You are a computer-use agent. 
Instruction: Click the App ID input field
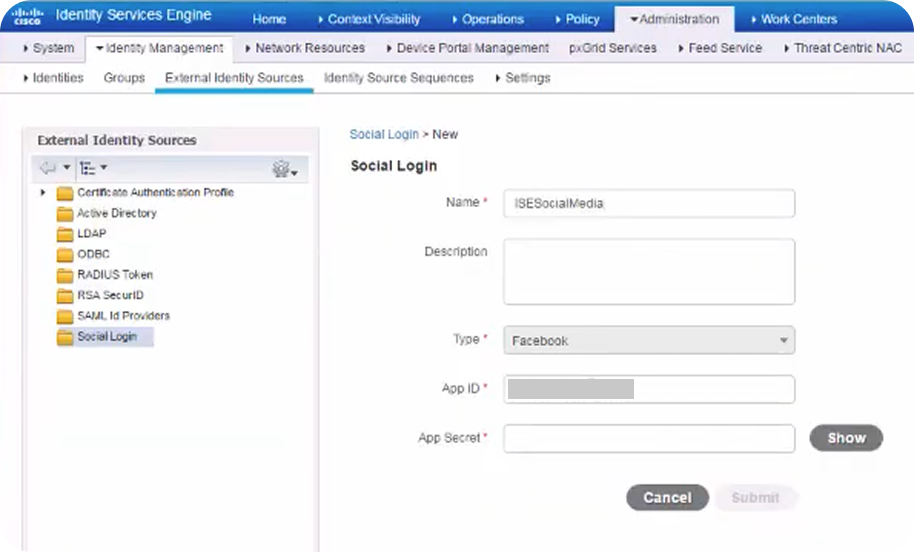[649, 389]
